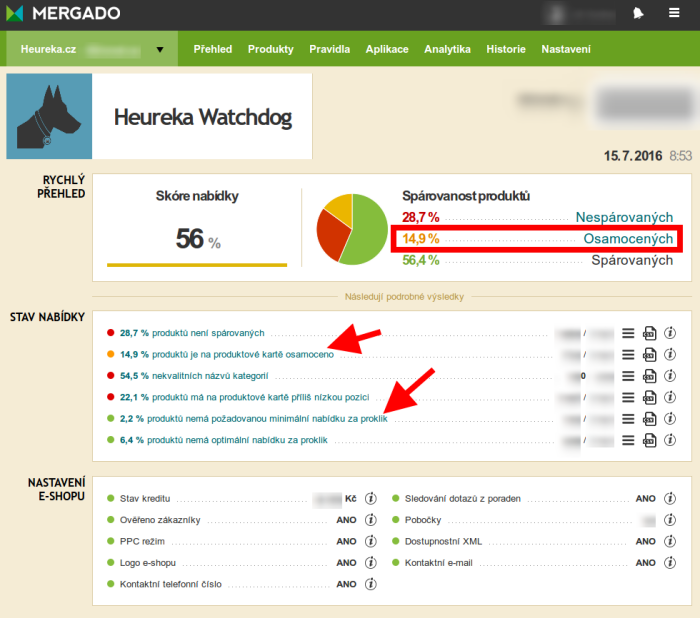Click info icon next to PPC režim
Screen dimensions: 700x618
coord(371,541)
